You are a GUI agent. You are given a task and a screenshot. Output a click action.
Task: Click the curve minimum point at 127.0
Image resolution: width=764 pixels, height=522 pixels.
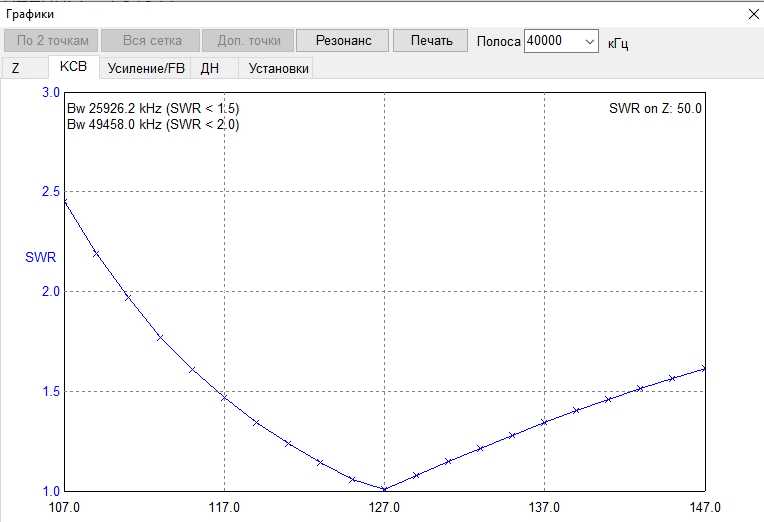[x=384, y=489]
